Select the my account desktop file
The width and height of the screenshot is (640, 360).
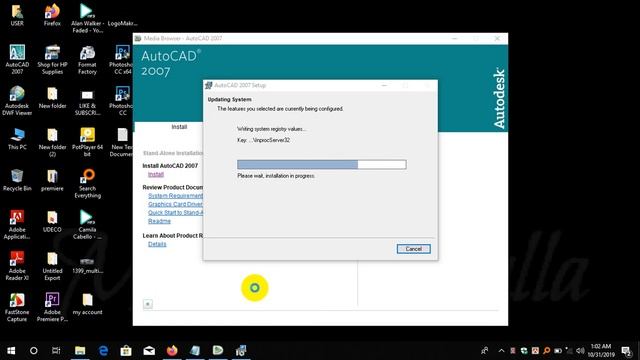point(87,304)
